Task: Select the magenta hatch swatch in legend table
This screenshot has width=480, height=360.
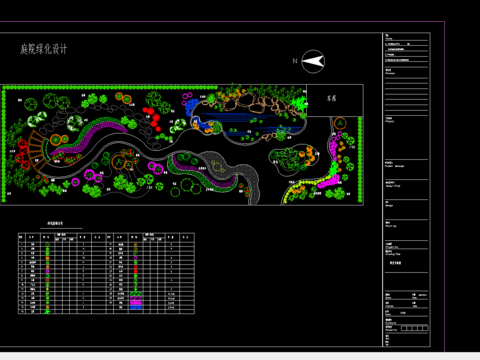Action: coord(136,303)
